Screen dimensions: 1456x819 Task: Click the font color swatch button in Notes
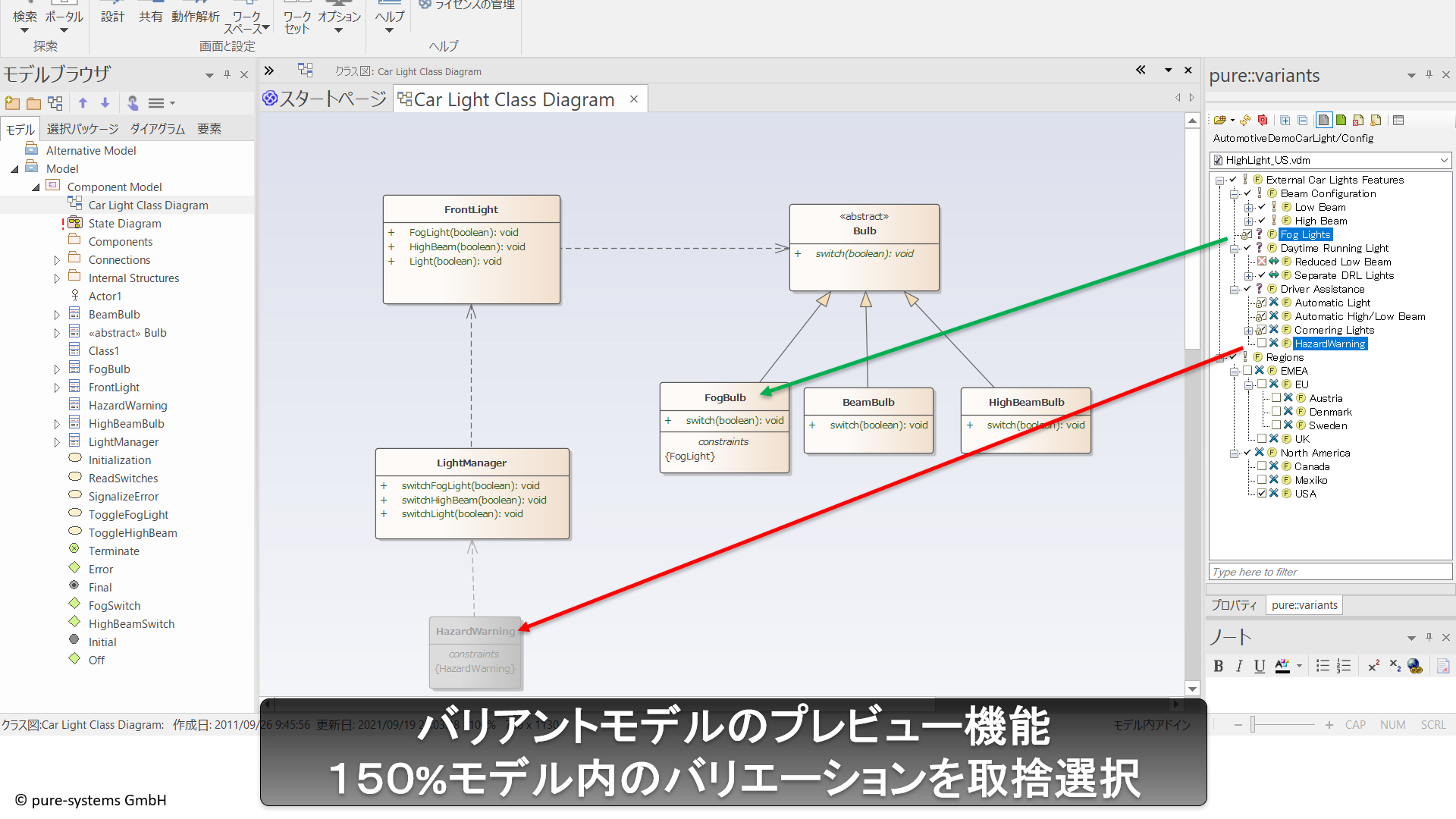click(x=1282, y=666)
